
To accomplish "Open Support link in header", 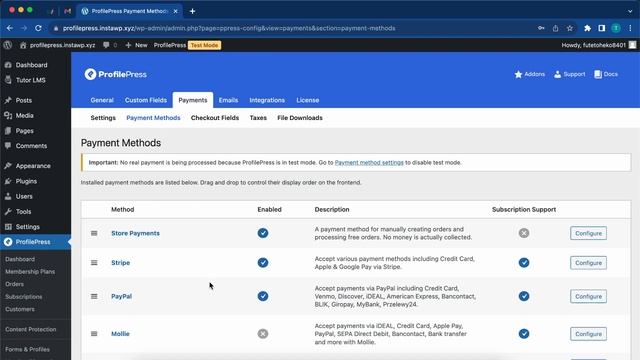I will [569, 74].
